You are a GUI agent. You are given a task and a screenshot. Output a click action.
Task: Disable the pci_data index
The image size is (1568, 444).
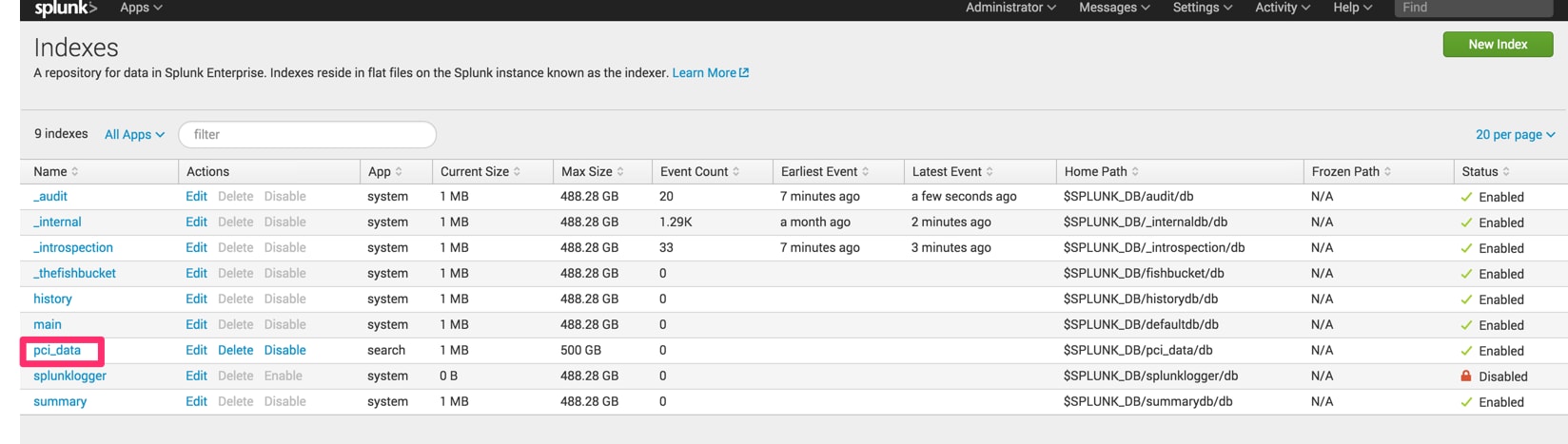[285, 351]
